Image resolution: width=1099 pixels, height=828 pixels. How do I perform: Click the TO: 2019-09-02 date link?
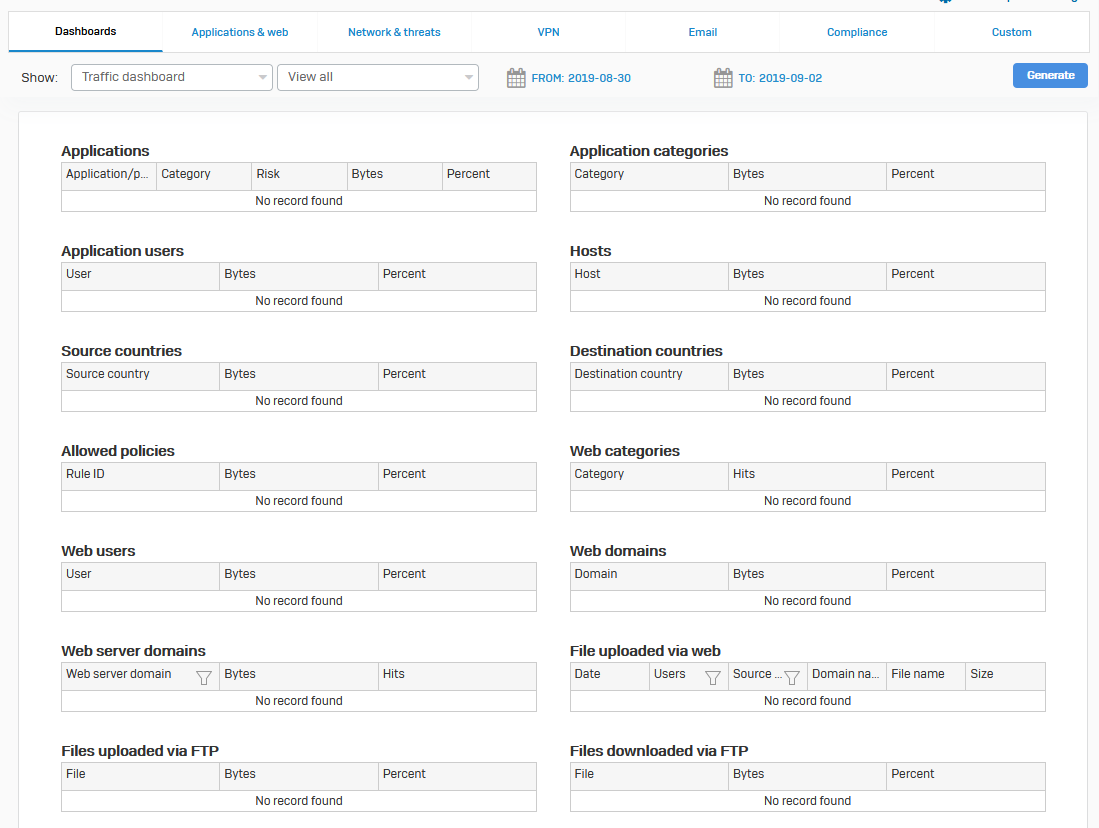click(x=780, y=78)
